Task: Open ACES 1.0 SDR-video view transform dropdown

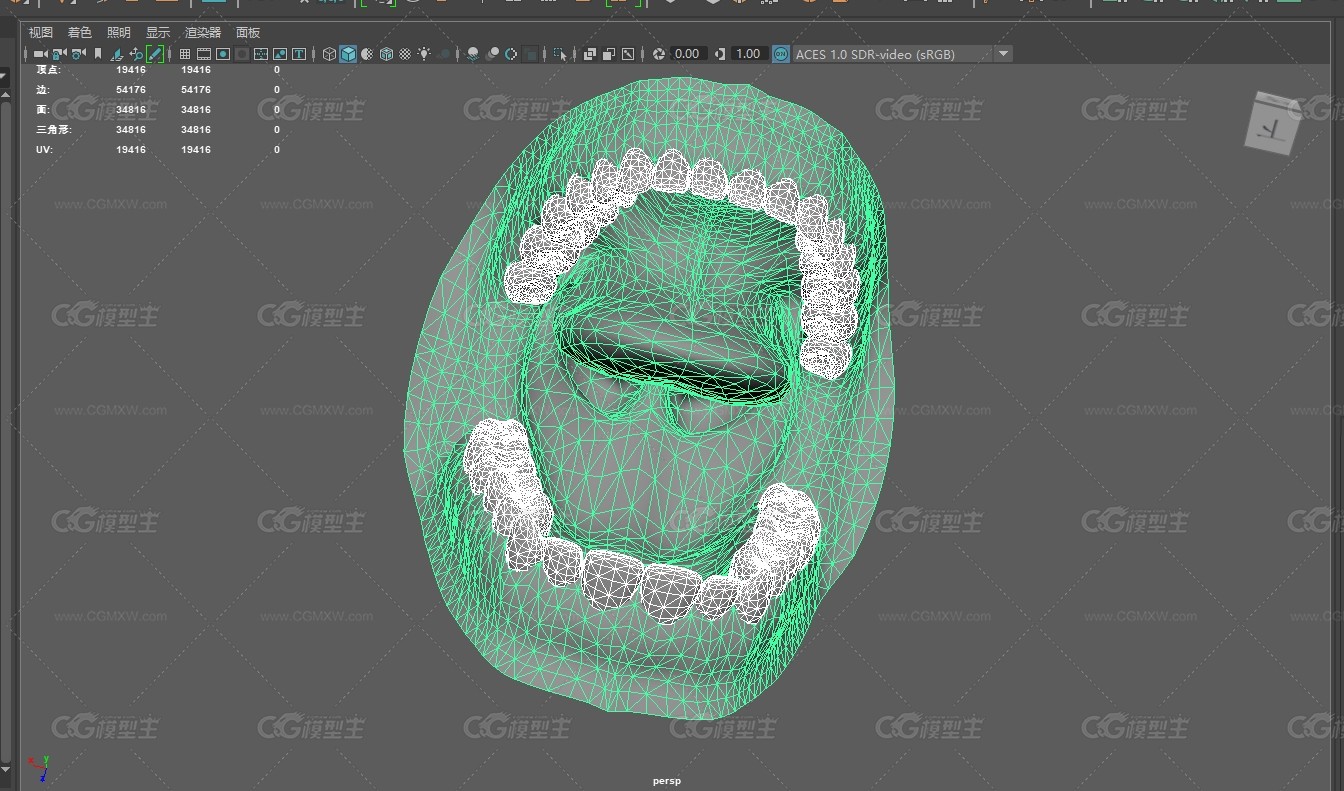Action: pos(902,54)
